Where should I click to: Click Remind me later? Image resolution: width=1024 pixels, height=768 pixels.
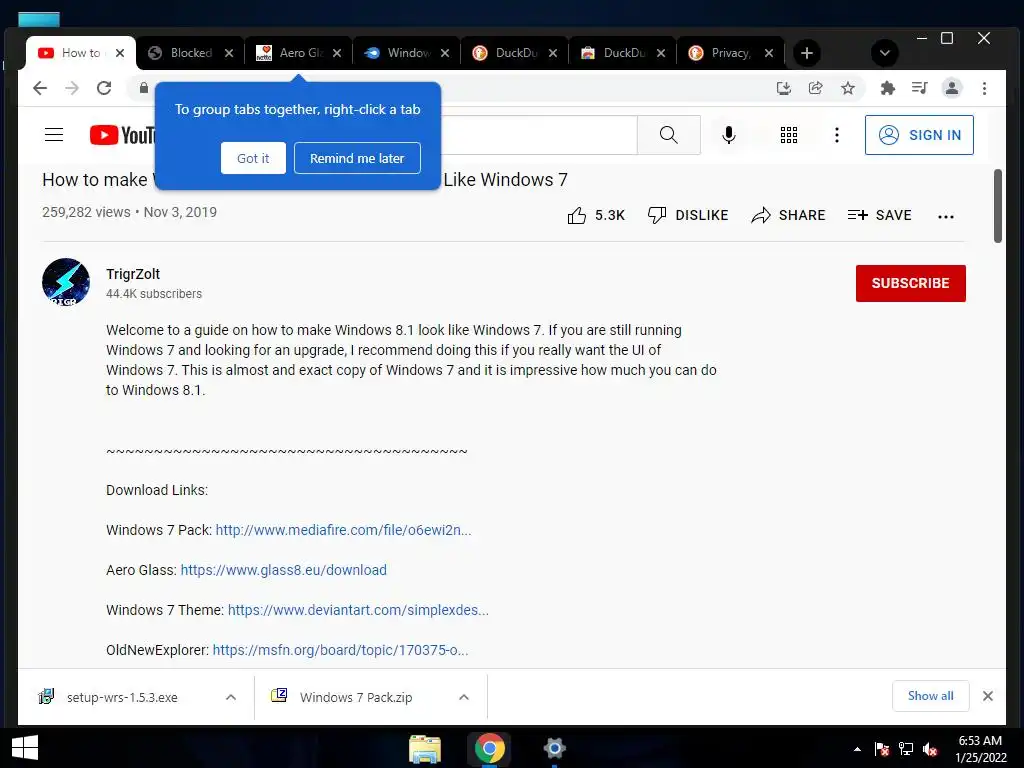point(357,158)
